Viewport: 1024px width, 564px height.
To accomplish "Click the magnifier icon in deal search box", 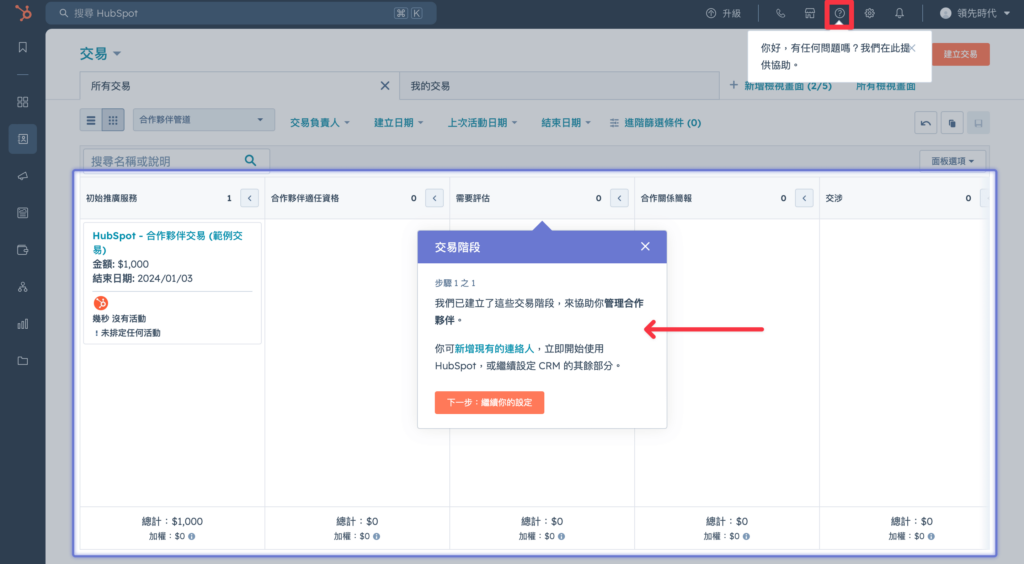I will [250, 161].
